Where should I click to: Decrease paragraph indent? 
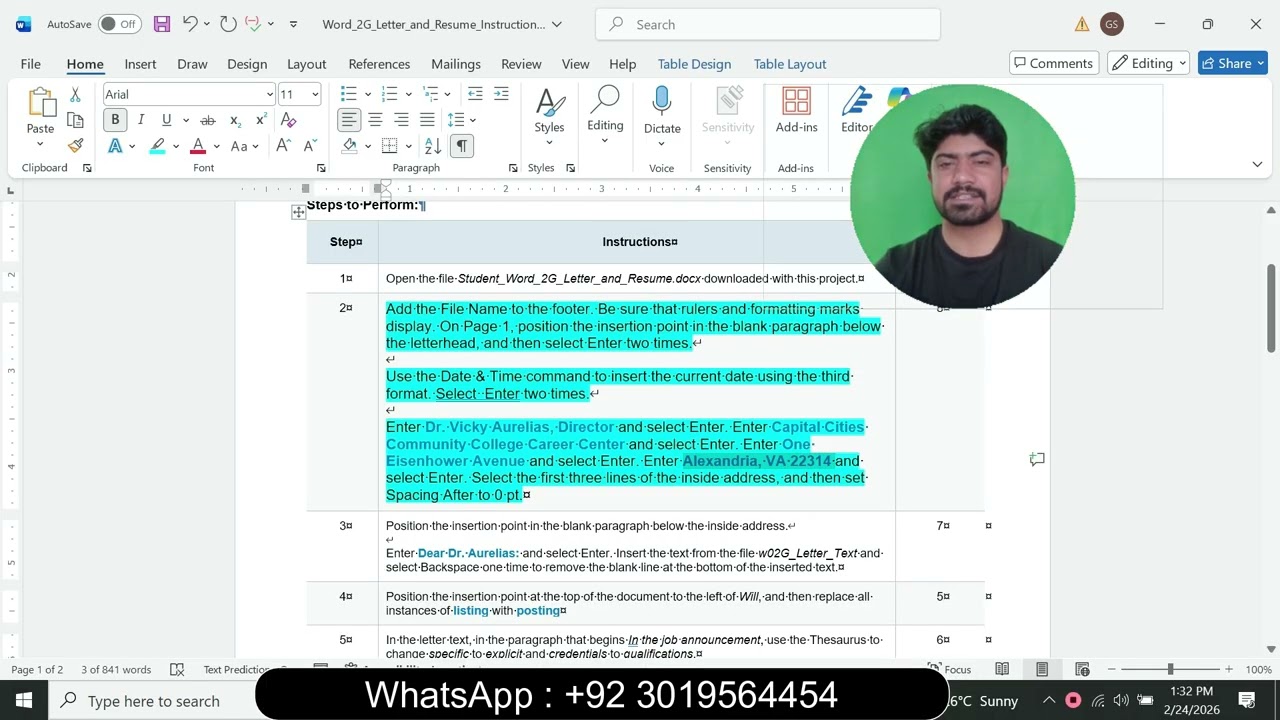[475, 94]
